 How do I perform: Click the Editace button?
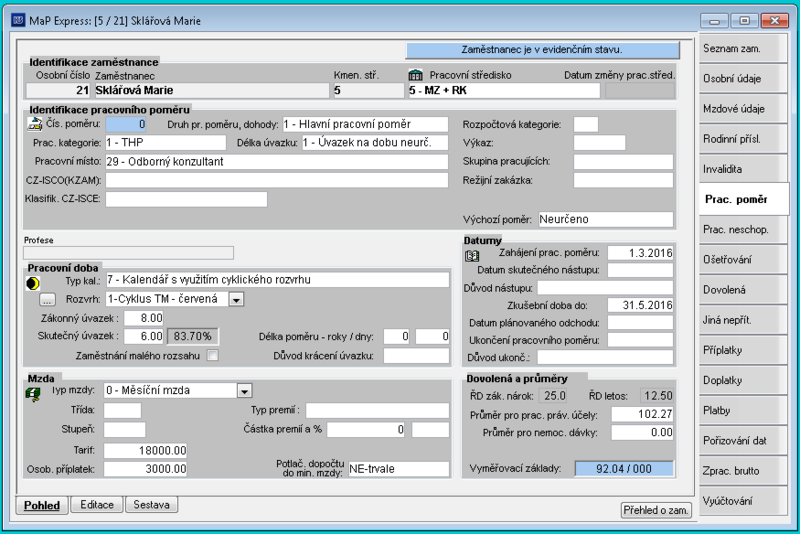tap(97, 504)
